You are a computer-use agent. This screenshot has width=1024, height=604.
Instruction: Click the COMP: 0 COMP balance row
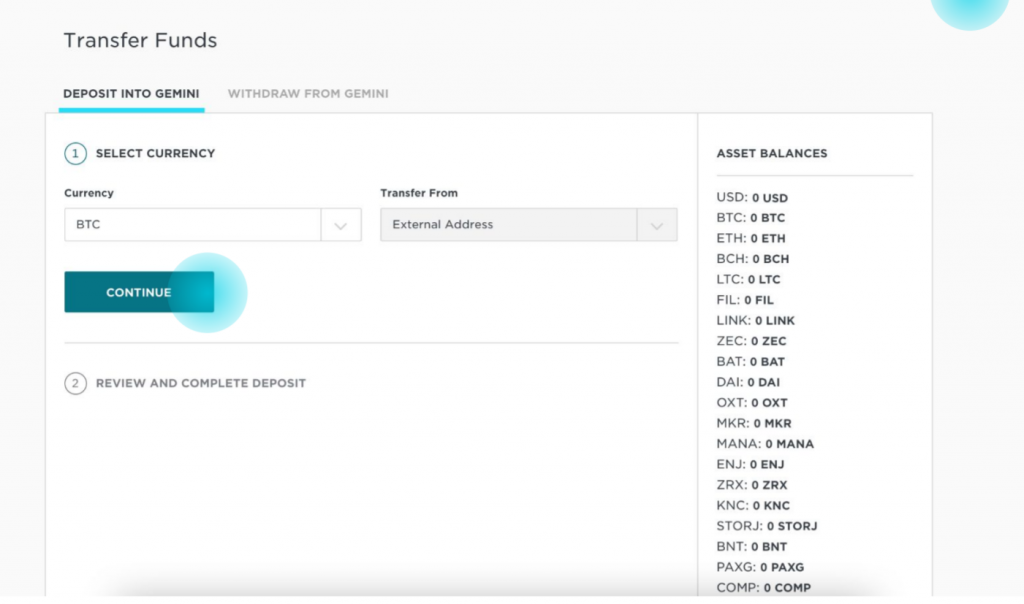click(x=764, y=588)
